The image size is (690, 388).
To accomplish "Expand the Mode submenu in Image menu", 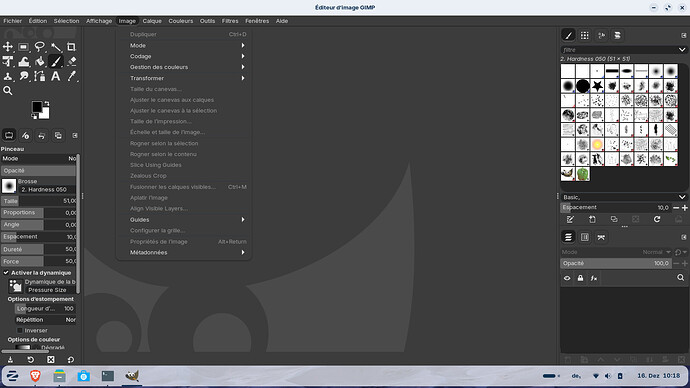I will (x=184, y=45).
